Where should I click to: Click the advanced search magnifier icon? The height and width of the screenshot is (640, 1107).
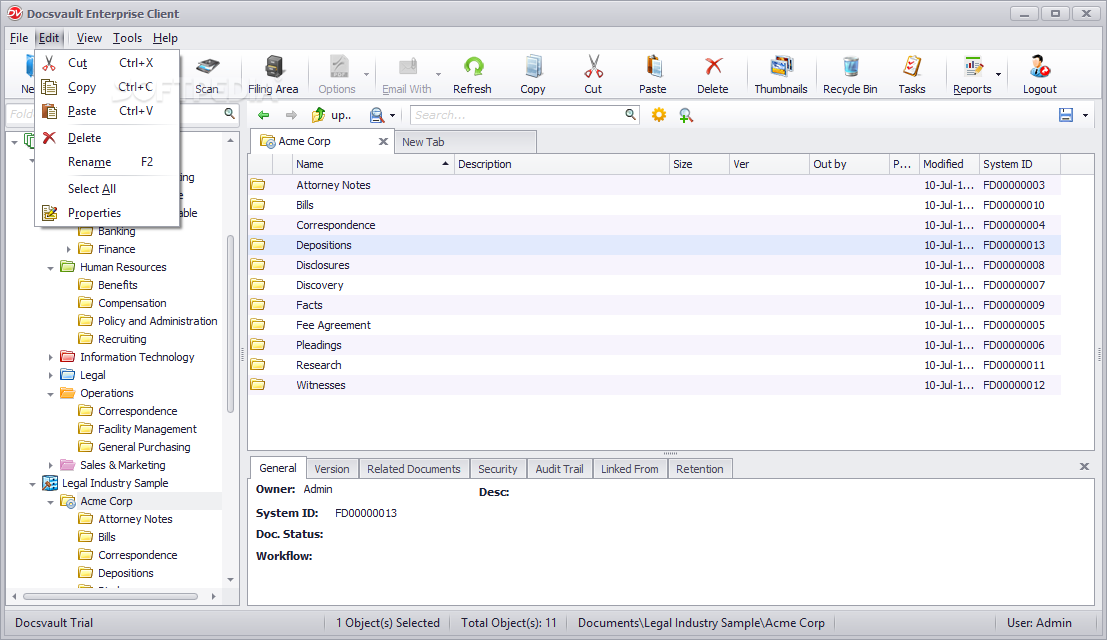point(686,115)
